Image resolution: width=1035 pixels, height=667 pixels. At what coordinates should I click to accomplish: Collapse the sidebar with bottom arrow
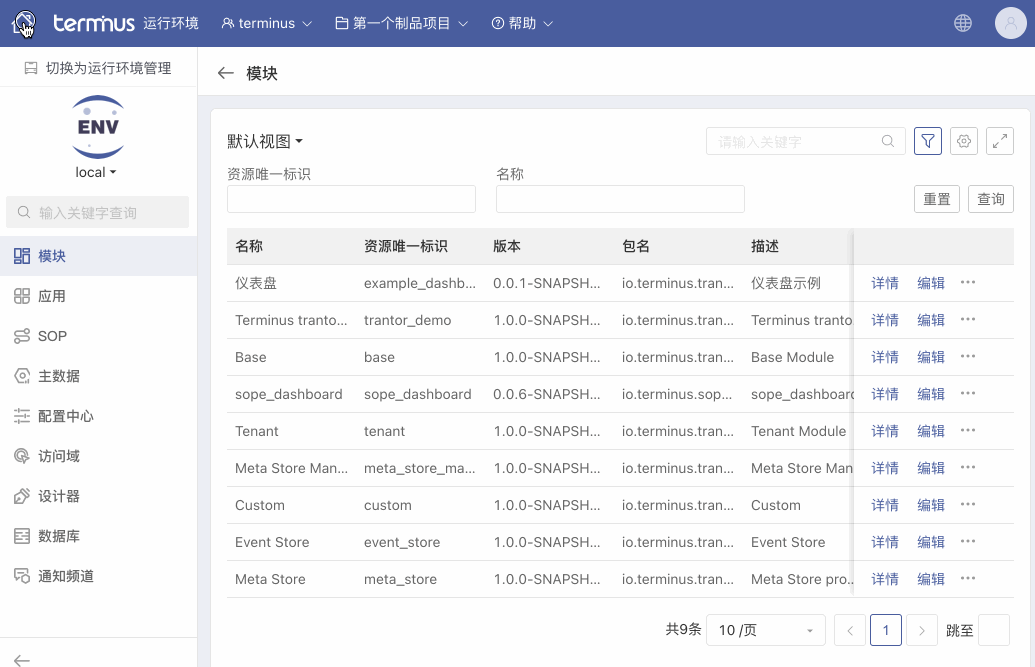pyautogui.click(x=22, y=660)
